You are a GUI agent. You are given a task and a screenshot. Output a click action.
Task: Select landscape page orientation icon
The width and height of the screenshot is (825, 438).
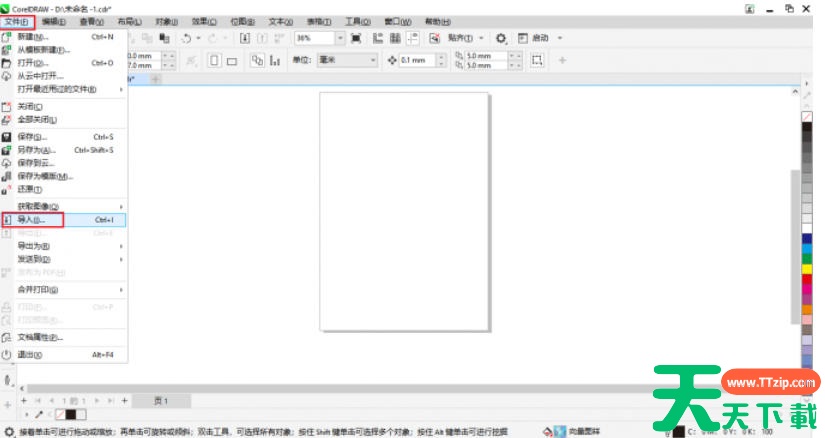[231, 60]
